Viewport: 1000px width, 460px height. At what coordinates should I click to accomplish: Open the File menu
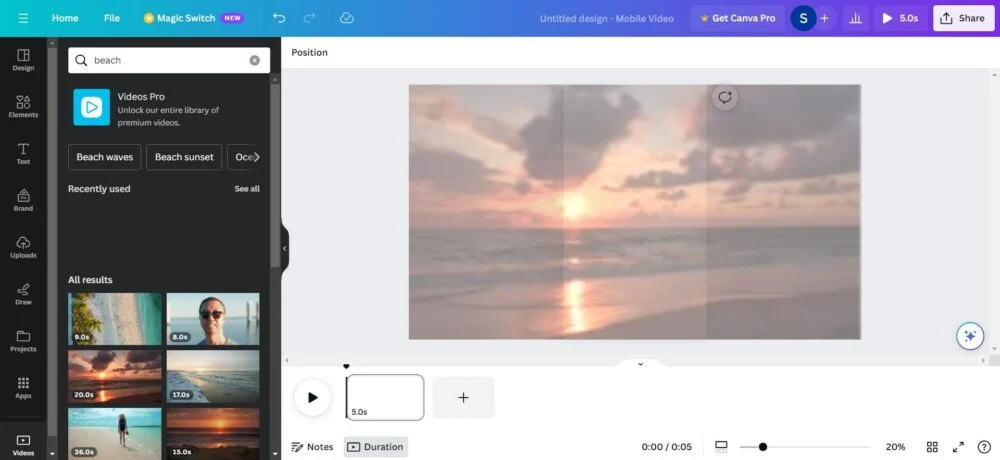pyautogui.click(x=112, y=18)
